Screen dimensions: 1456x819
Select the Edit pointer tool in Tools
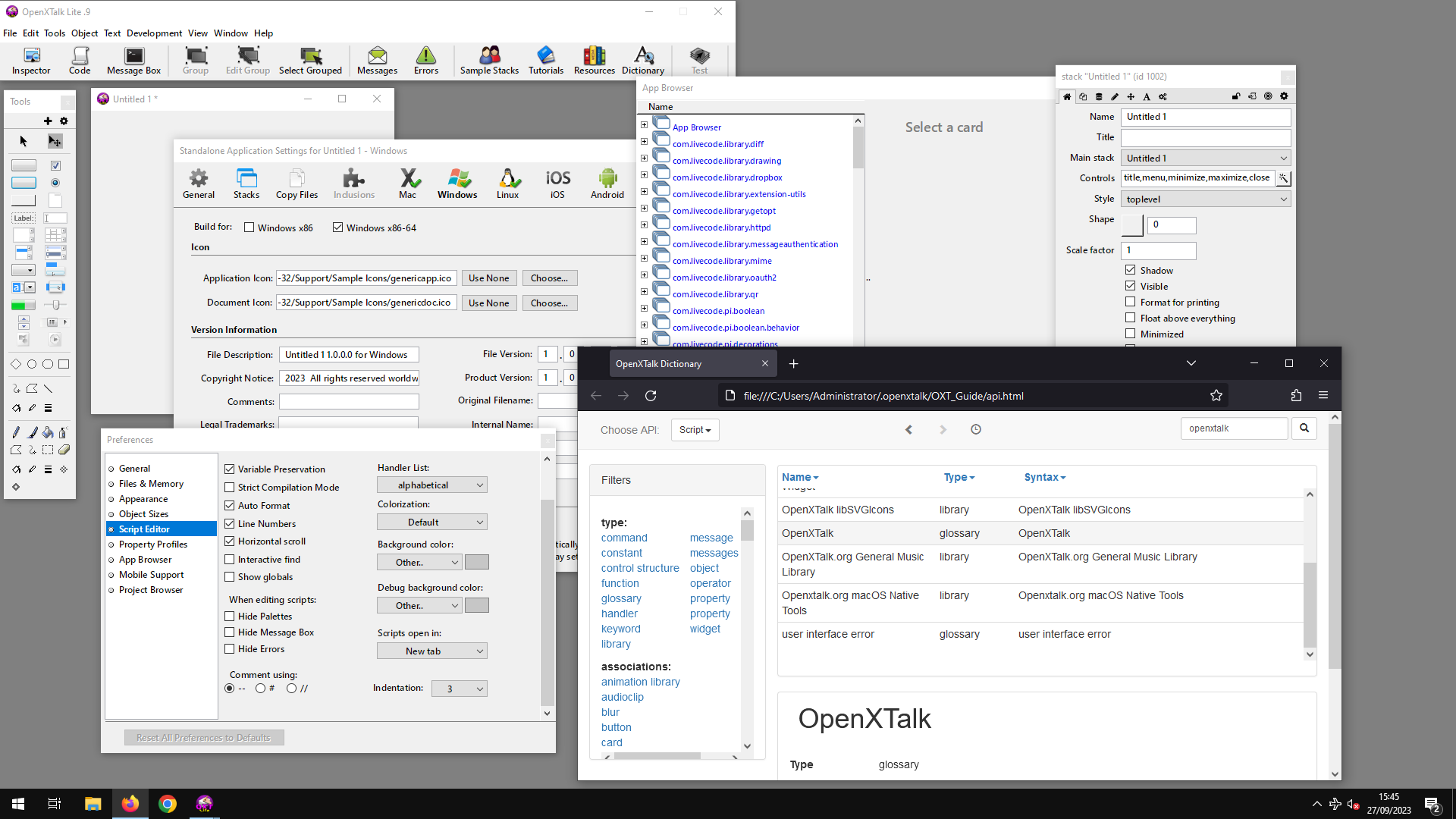(x=55, y=141)
